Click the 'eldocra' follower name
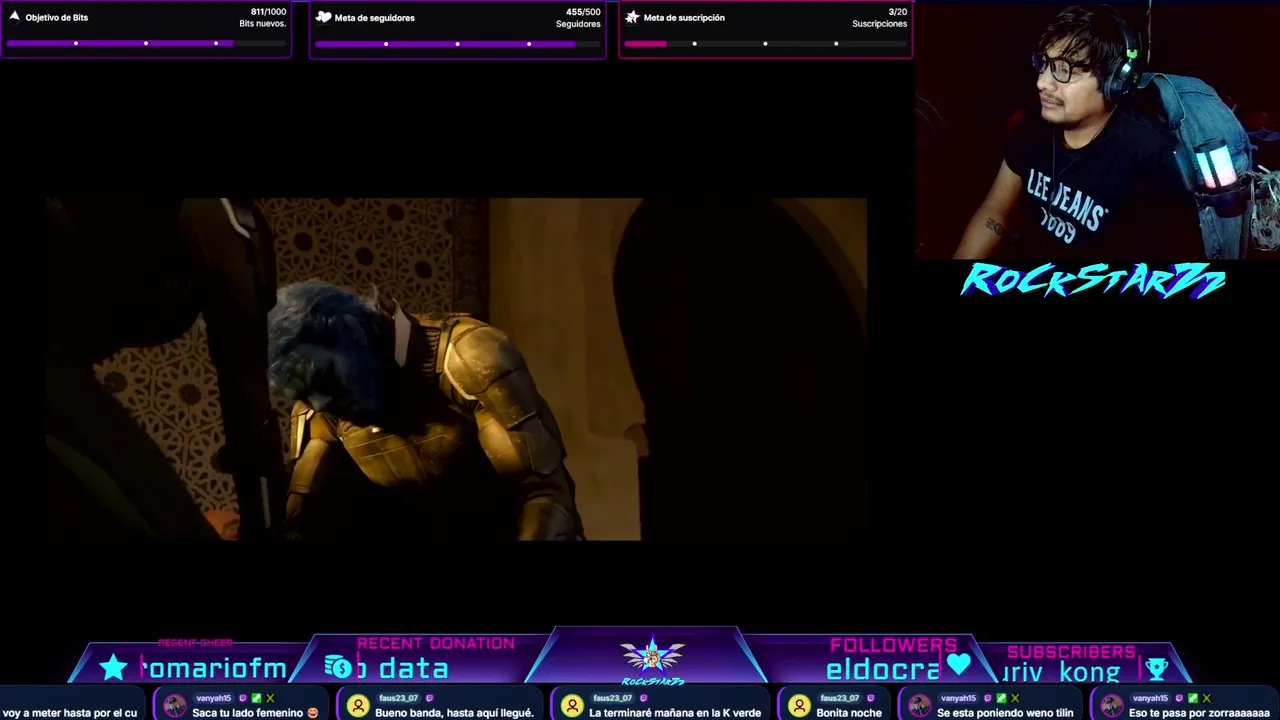Screen dimensions: 1280x720 click(x=883, y=670)
